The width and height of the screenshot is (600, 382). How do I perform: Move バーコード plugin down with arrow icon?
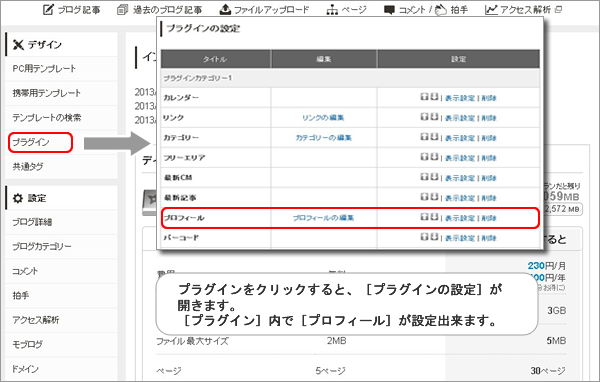click(x=434, y=237)
